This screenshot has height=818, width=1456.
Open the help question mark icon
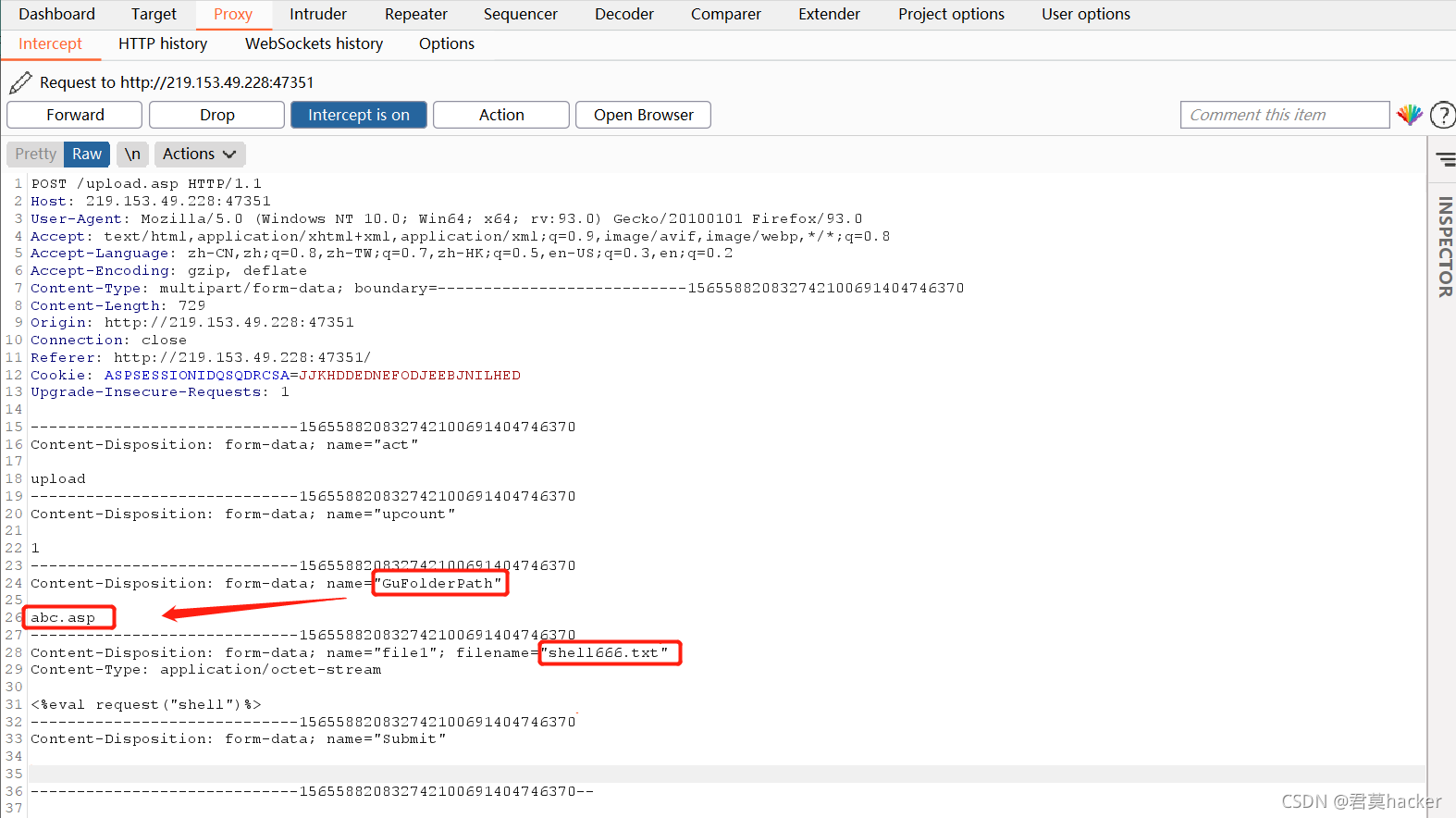pos(1442,115)
